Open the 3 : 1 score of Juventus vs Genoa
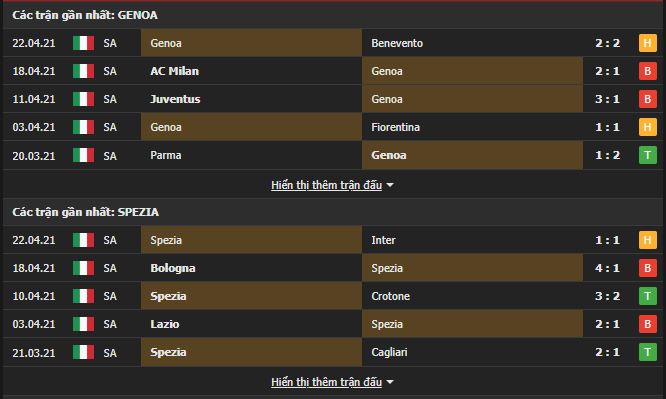The width and height of the screenshot is (666, 399). click(x=607, y=99)
